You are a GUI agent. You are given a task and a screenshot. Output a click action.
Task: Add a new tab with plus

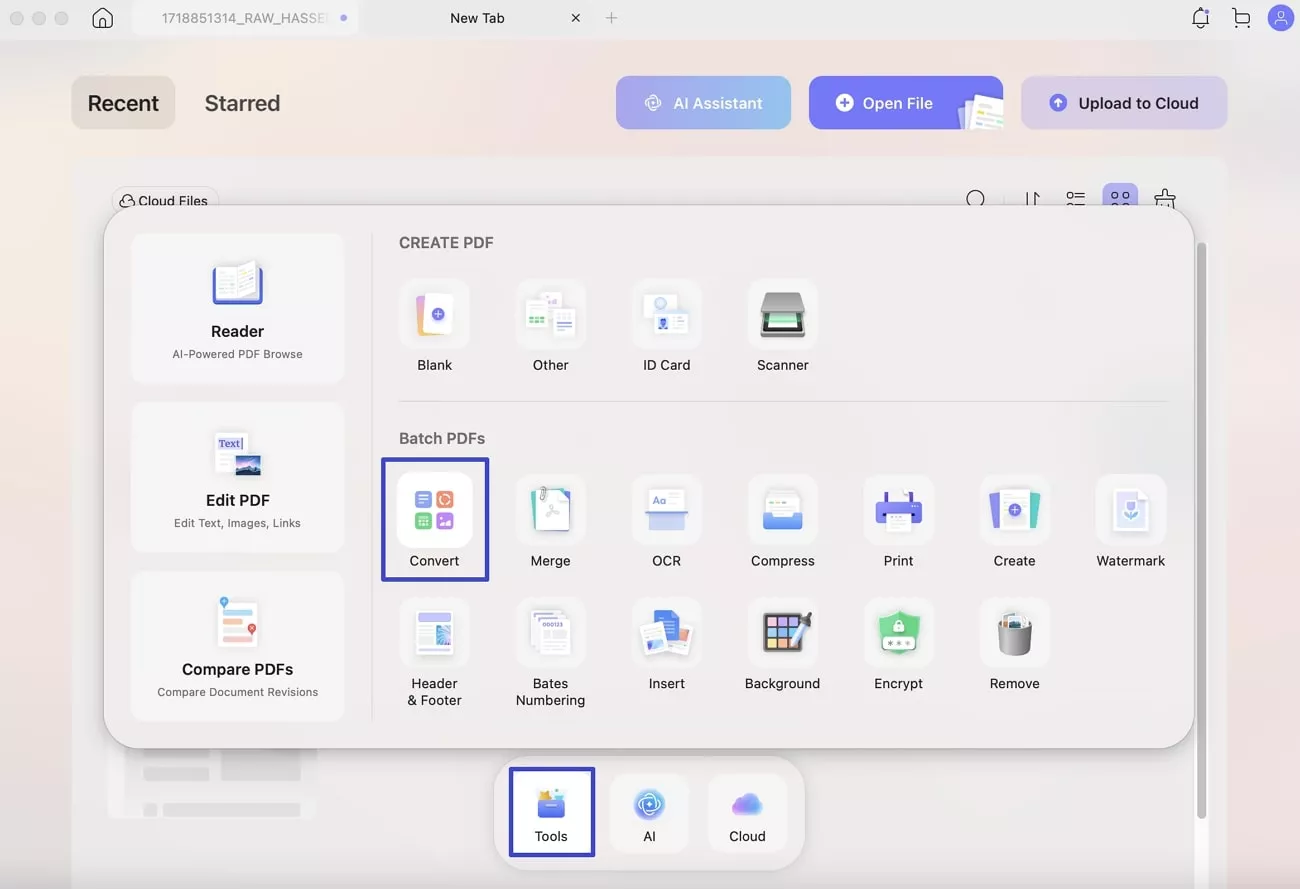coord(611,18)
